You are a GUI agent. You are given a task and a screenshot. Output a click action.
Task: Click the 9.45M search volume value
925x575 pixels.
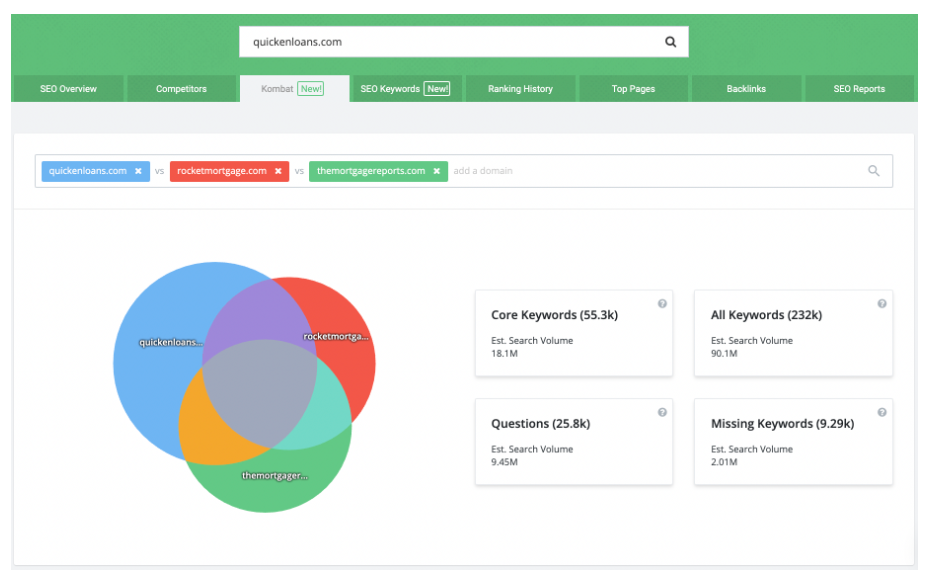[504, 462]
